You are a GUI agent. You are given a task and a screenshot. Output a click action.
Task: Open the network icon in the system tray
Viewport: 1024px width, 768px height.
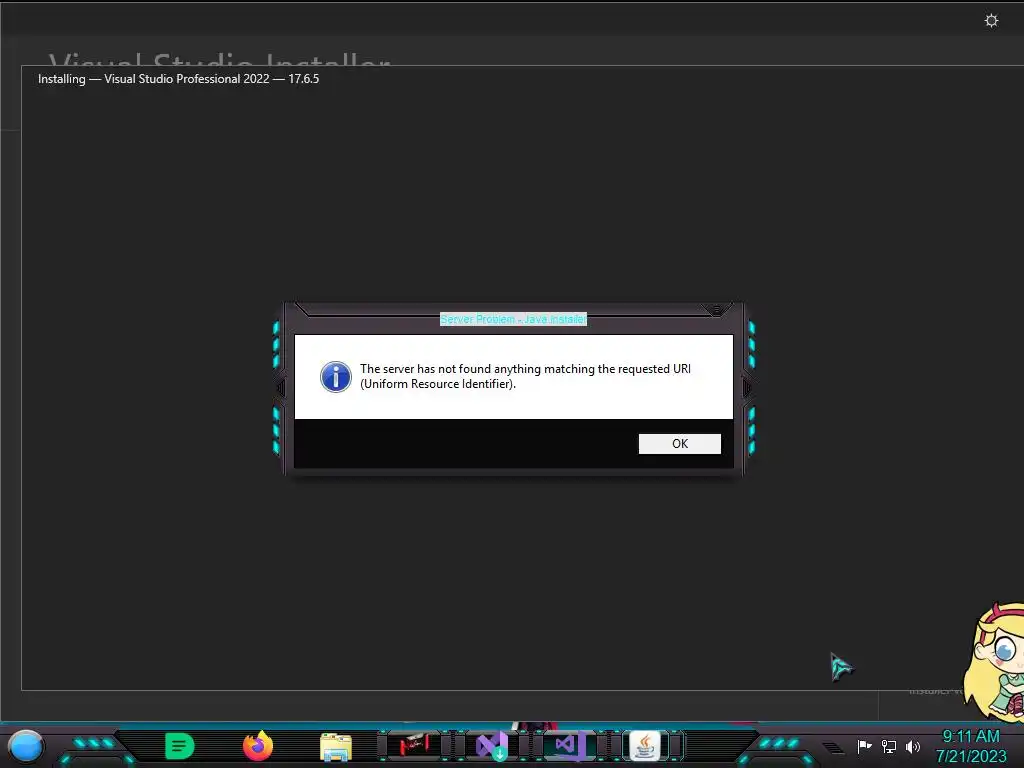coord(889,746)
